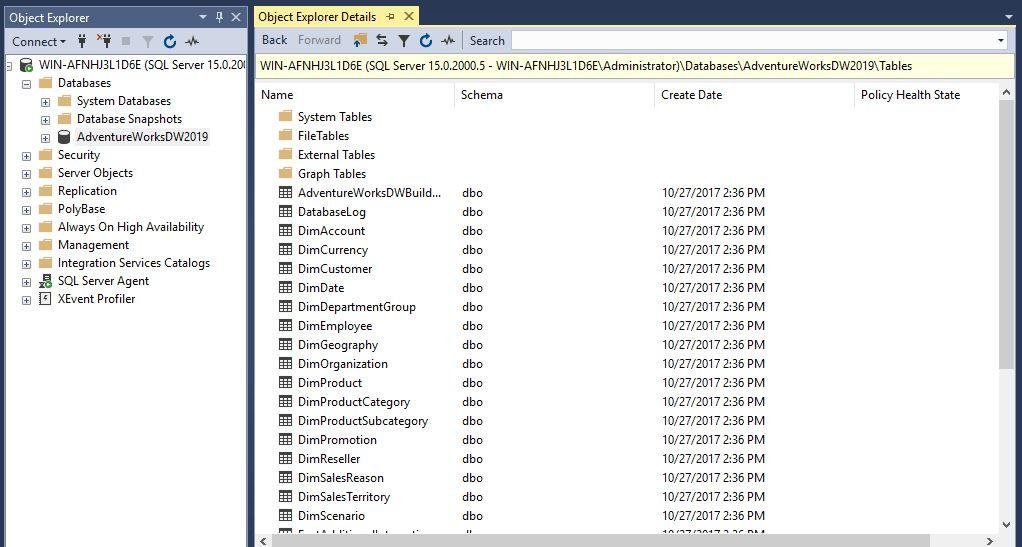Open the Search box dropdown arrow
This screenshot has width=1022, height=547.
tap(1001, 40)
